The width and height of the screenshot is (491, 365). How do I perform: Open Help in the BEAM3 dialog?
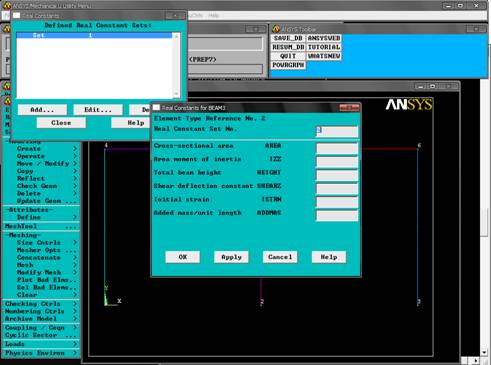pos(329,257)
